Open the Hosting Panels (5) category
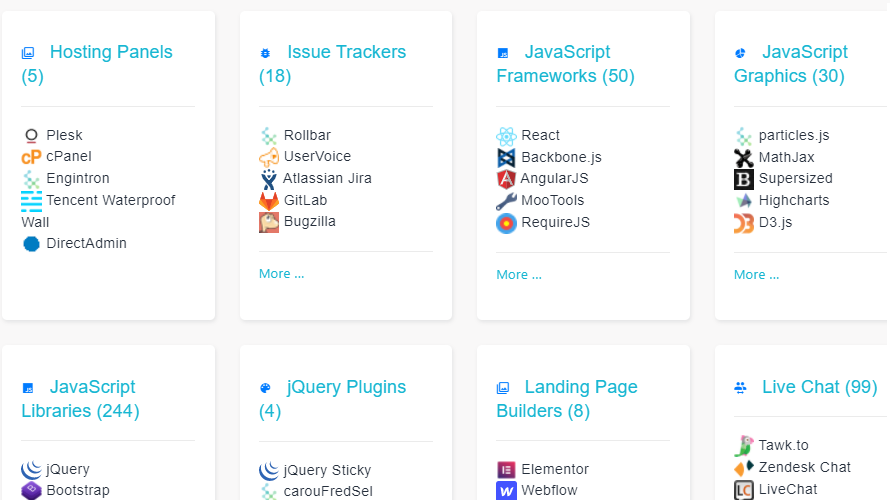Image resolution: width=890 pixels, height=500 pixels. (97, 64)
